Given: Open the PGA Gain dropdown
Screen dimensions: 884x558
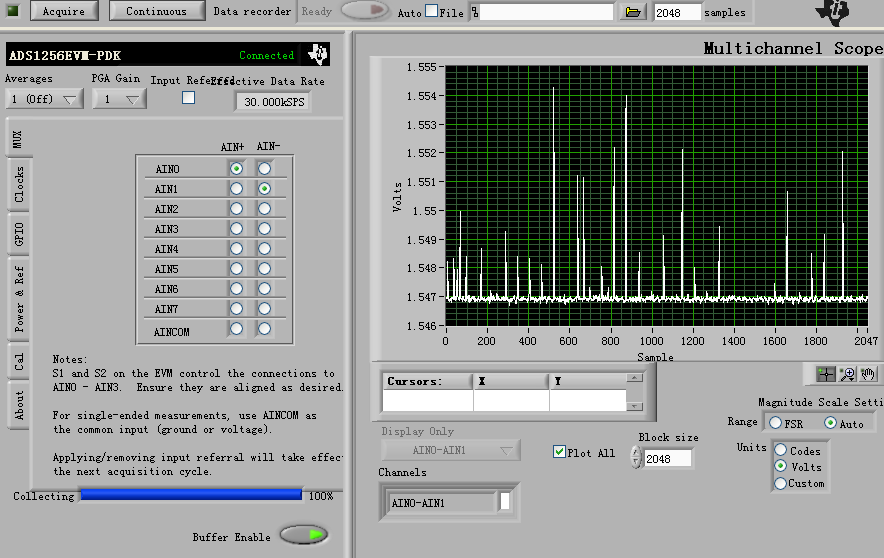Looking at the screenshot, I should click(119, 99).
